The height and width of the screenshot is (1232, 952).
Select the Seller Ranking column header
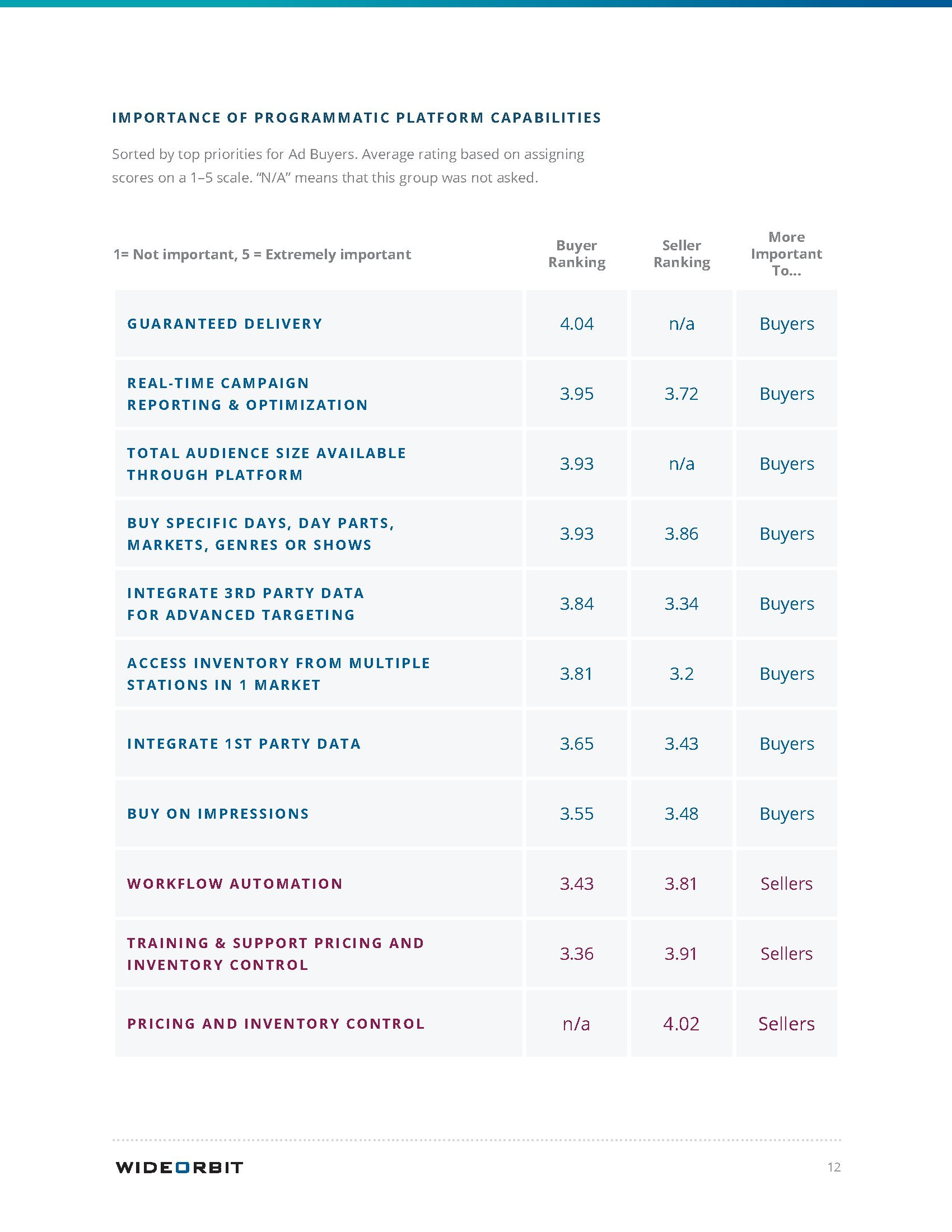(682, 254)
